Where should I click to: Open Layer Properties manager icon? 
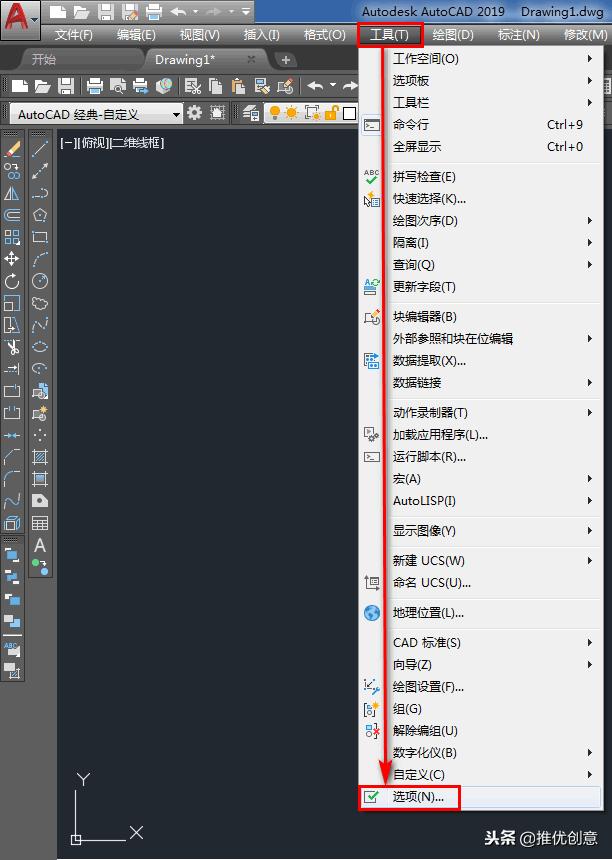click(251, 114)
